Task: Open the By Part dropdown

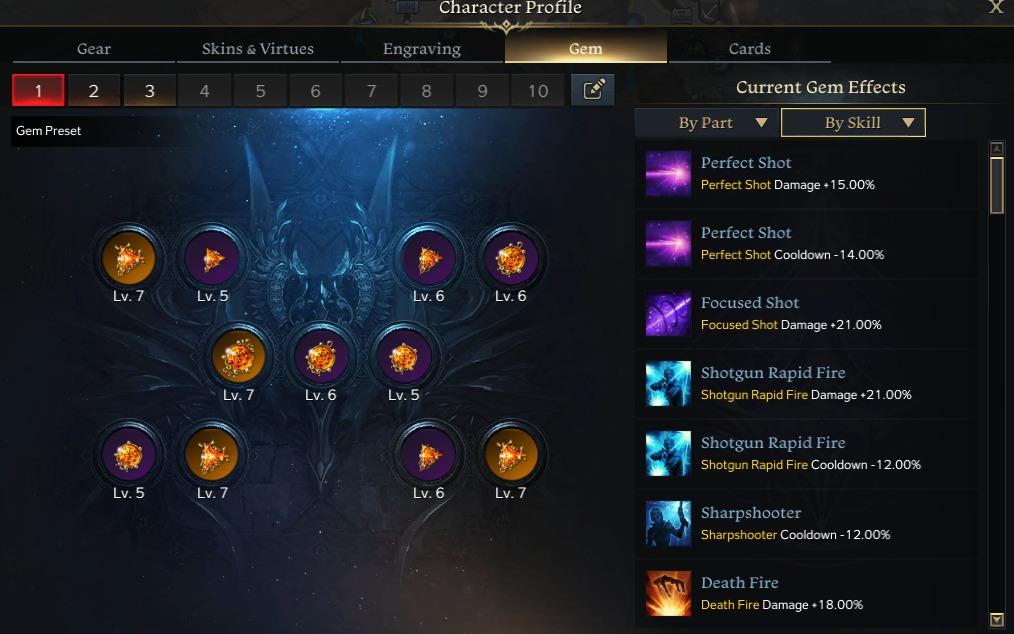Action: coord(707,123)
